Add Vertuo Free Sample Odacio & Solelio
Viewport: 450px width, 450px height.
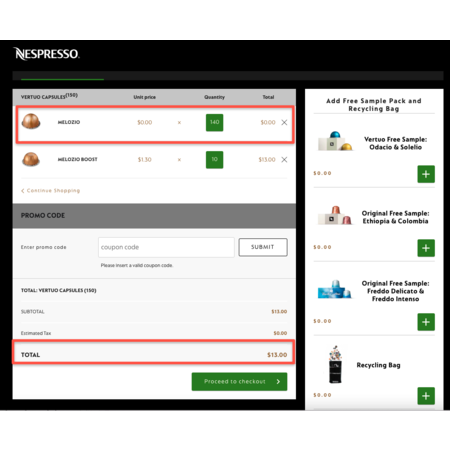(426, 174)
